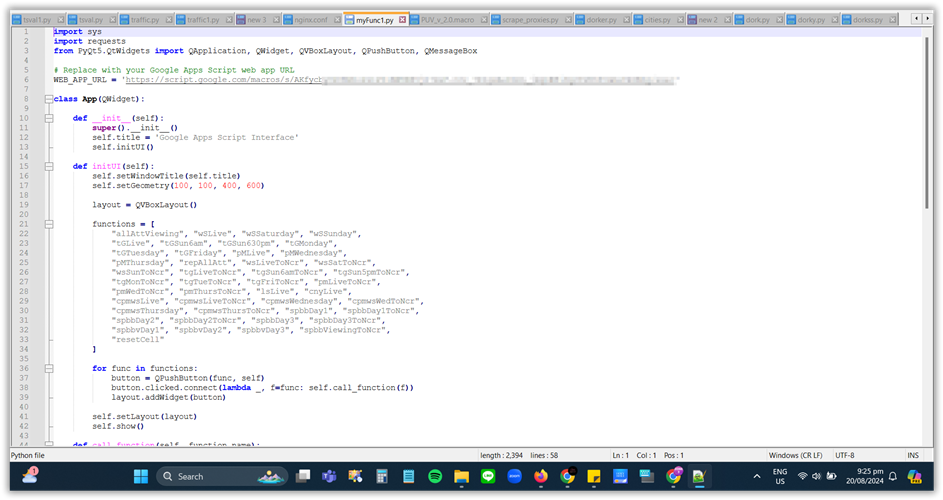This screenshot has width=943, height=500.
Task: Open the LINE app from the taskbar
Action: pos(488,477)
